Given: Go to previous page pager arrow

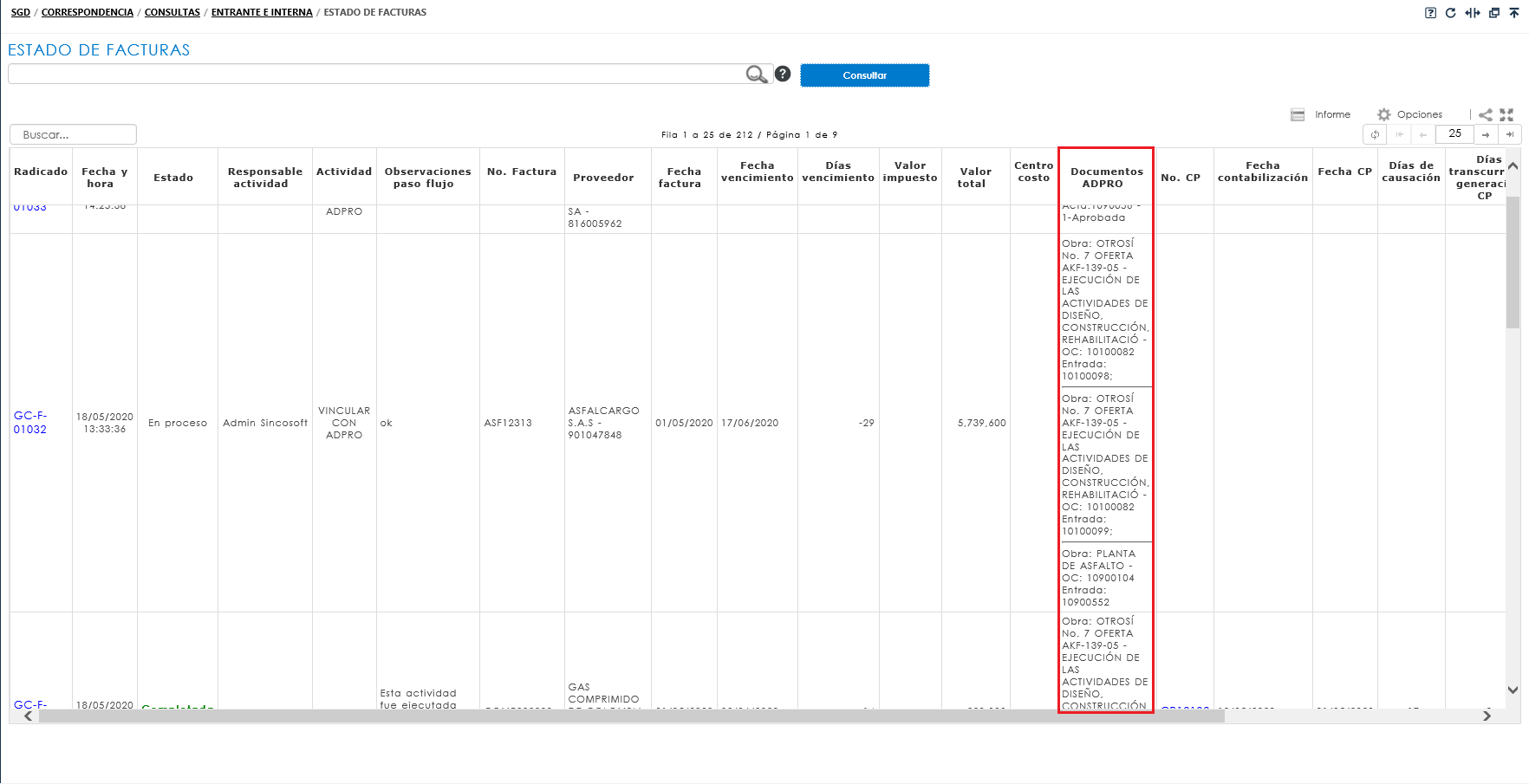Looking at the screenshot, I should pos(1423,134).
